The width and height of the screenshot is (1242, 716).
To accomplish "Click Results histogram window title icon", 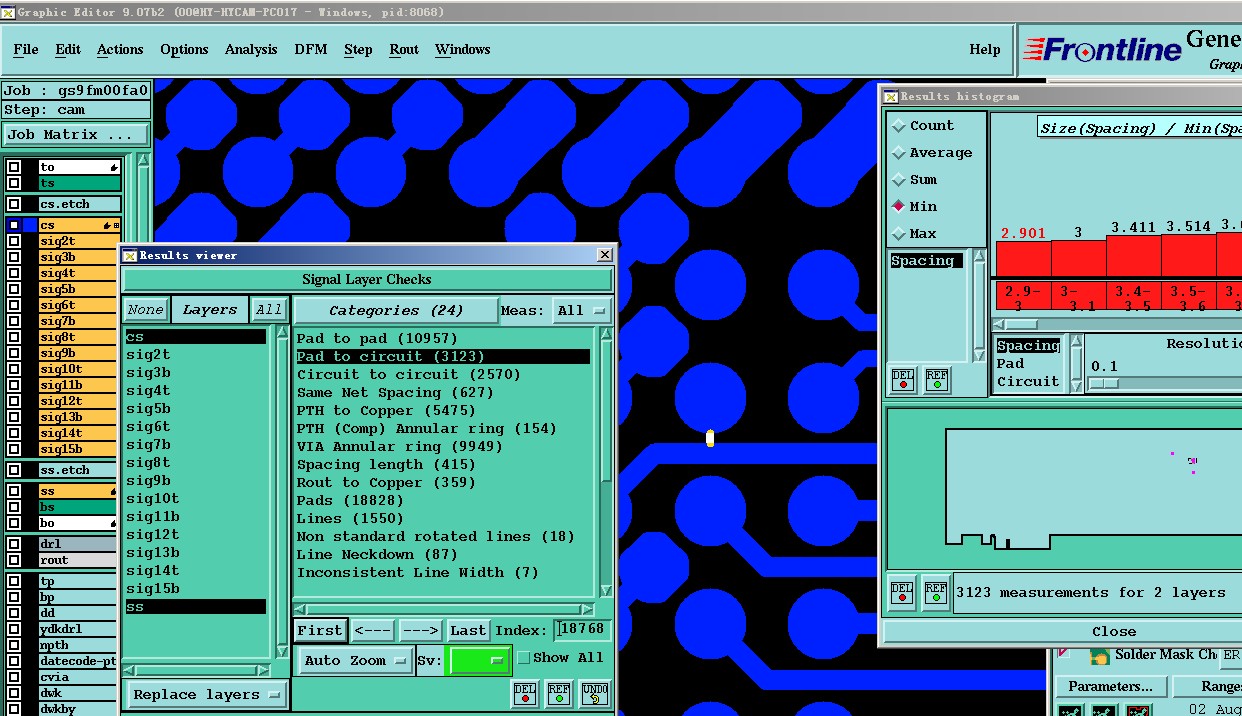I will tap(891, 96).
